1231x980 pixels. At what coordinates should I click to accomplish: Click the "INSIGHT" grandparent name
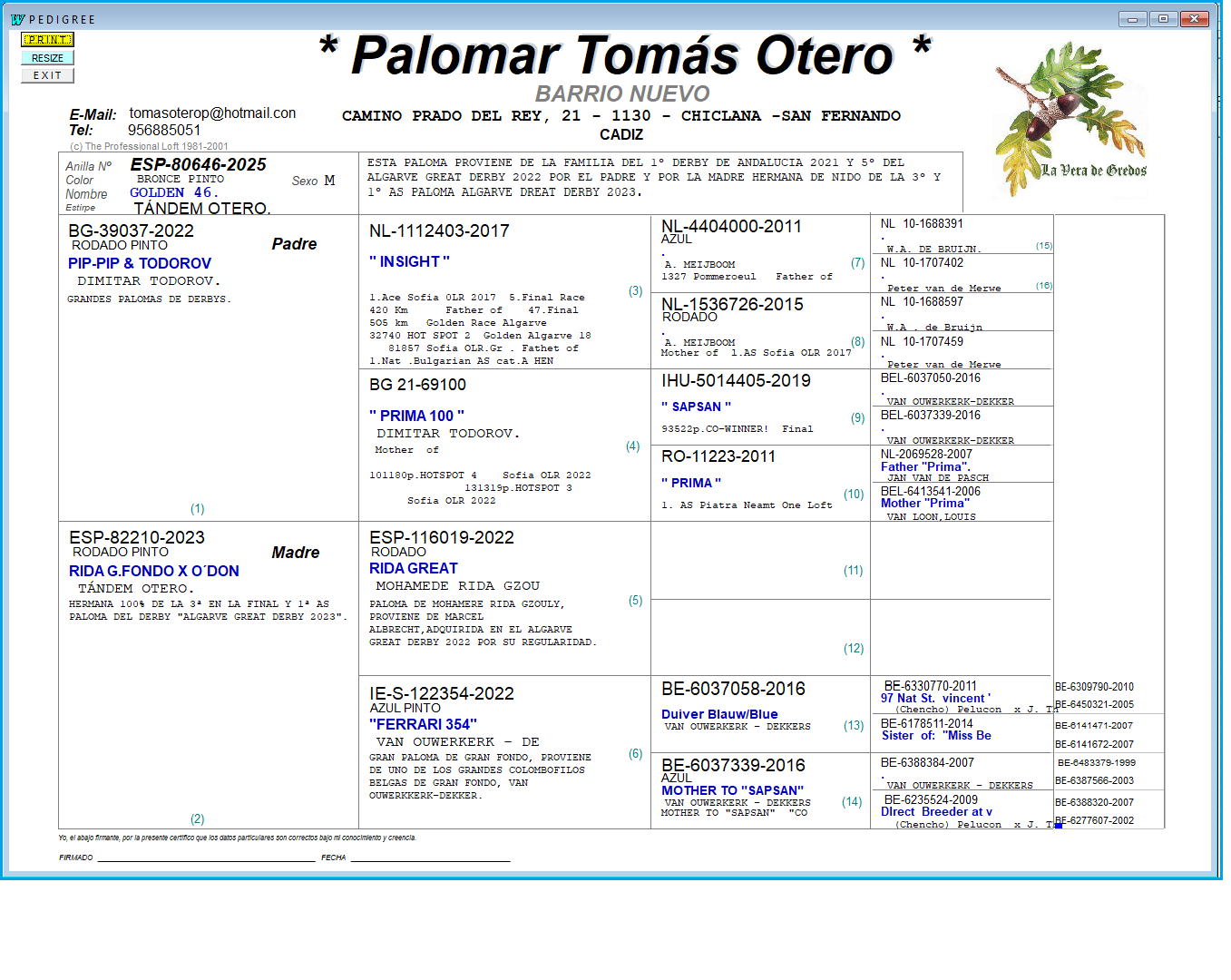(409, 261)
